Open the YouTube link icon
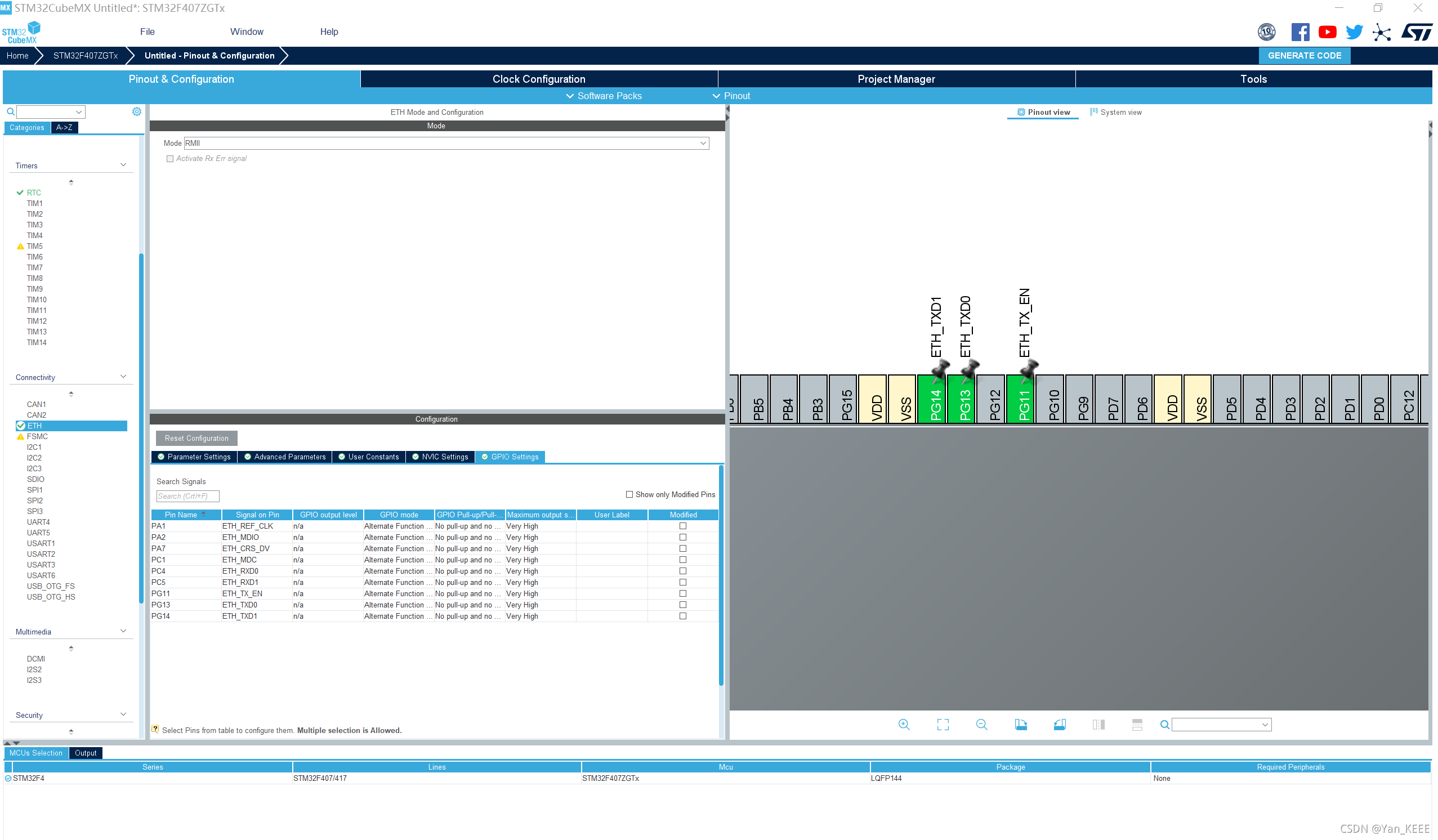The height and width of the screenshot is (840, 1438). [x=1327, y=32]
